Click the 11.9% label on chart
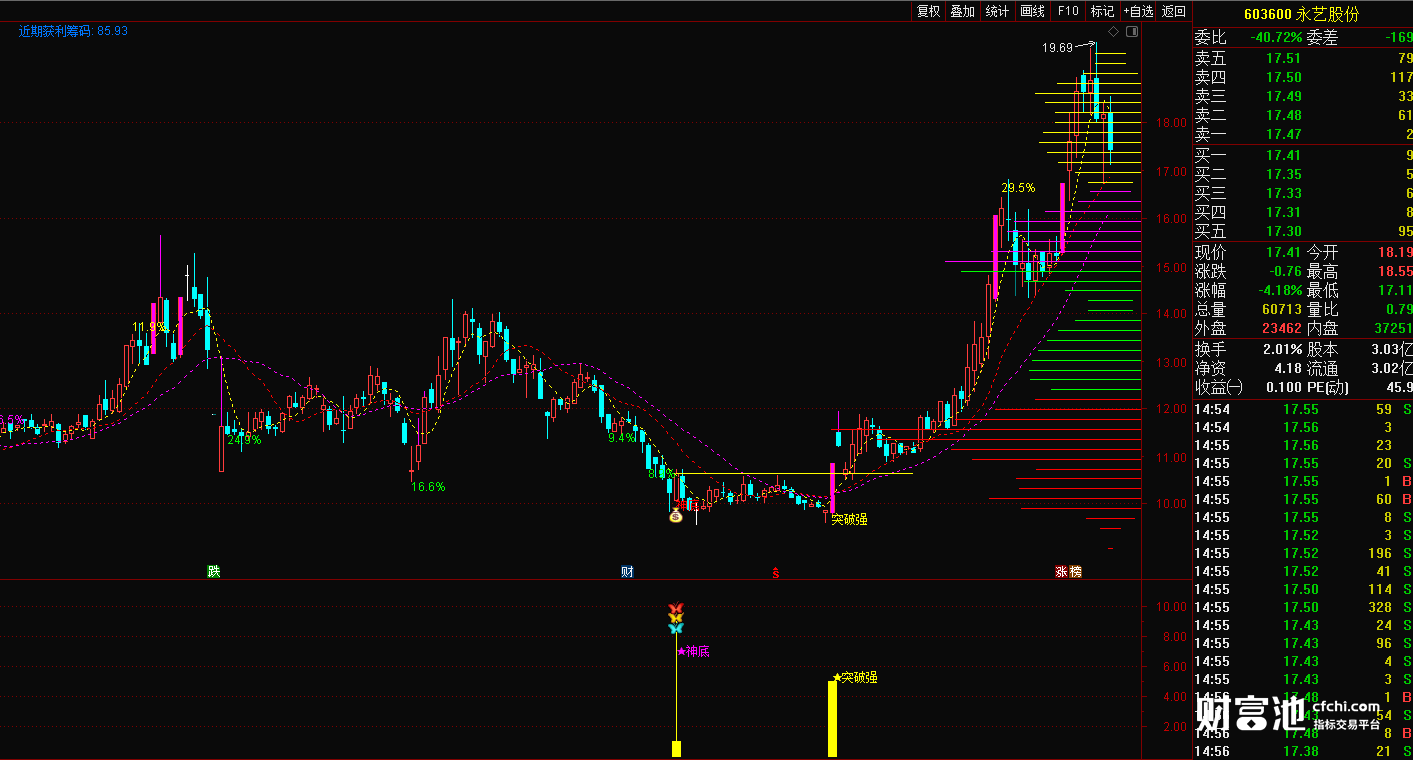The height and width of the screenshot is (760, 1413). [150, 327]
